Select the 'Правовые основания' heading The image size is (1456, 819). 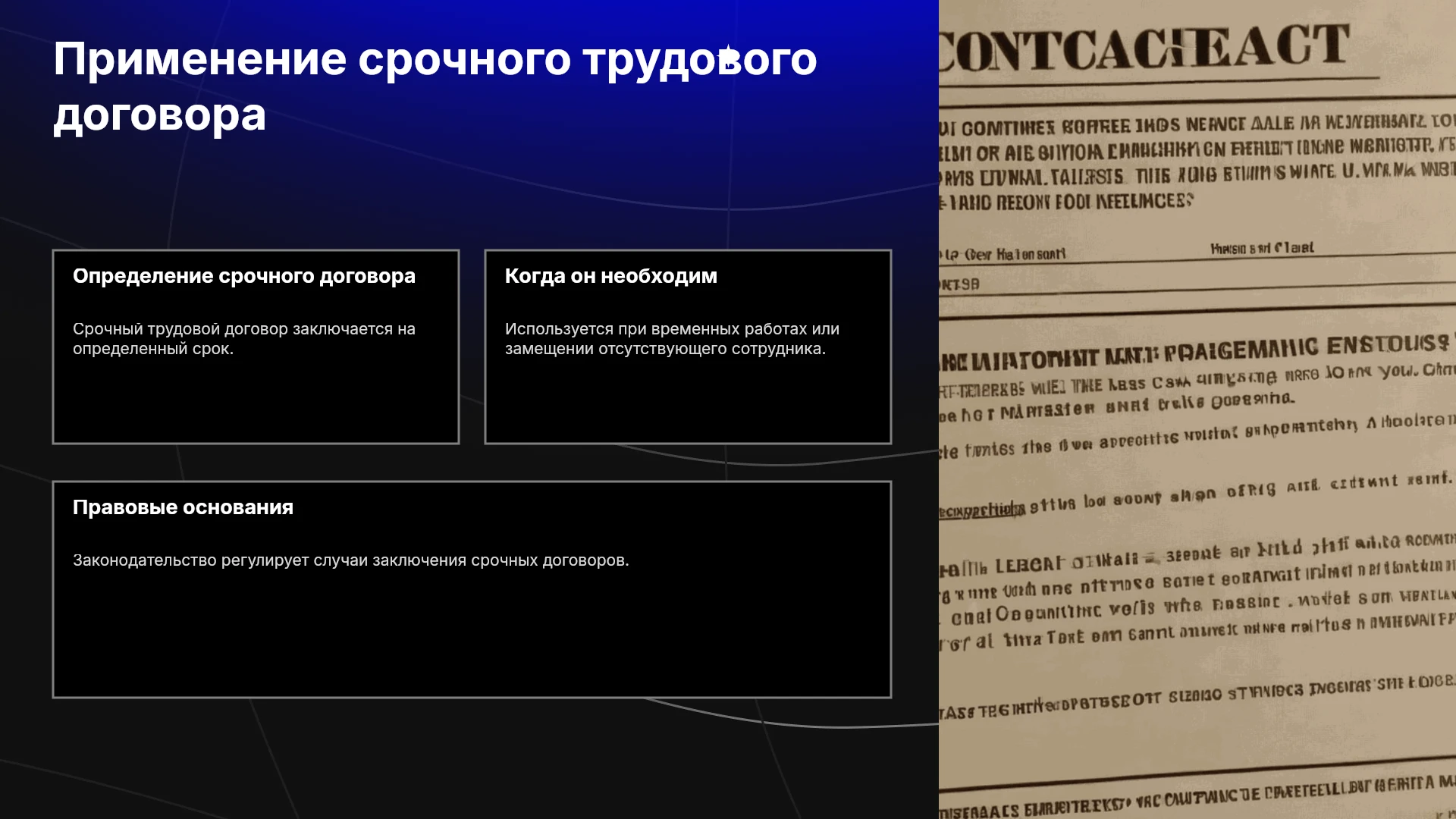pyautogui.click(x=183, y=507)
